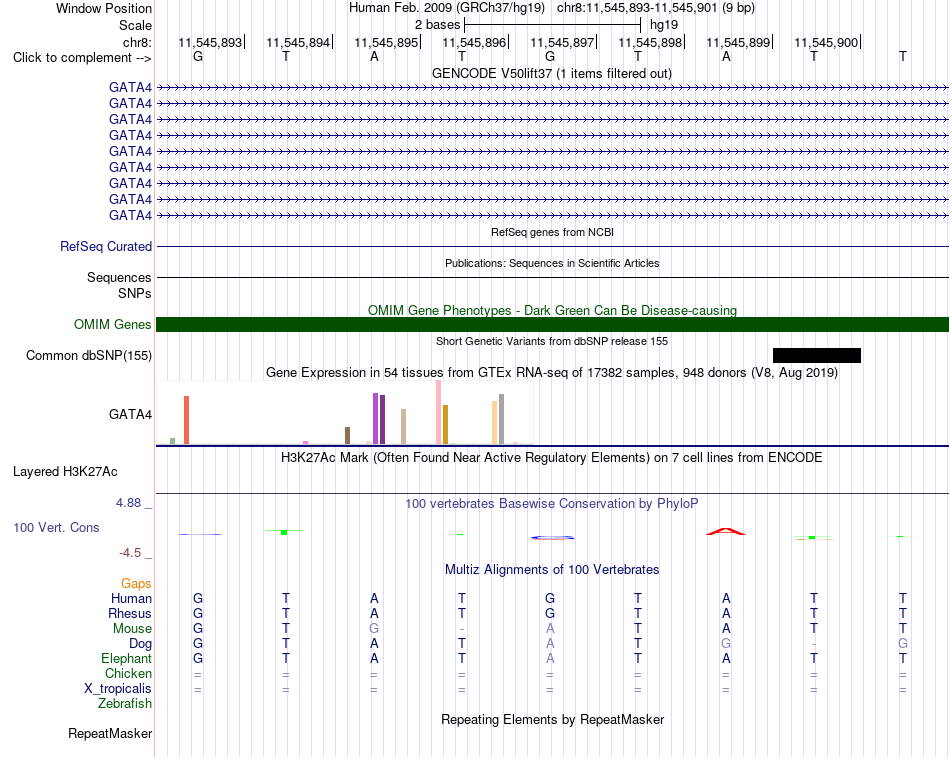Open 'Publications: Sequences in Scientific Articles' title
This screenshot has height=757, width=950.
pyautogui.click(x=552, y=263)
